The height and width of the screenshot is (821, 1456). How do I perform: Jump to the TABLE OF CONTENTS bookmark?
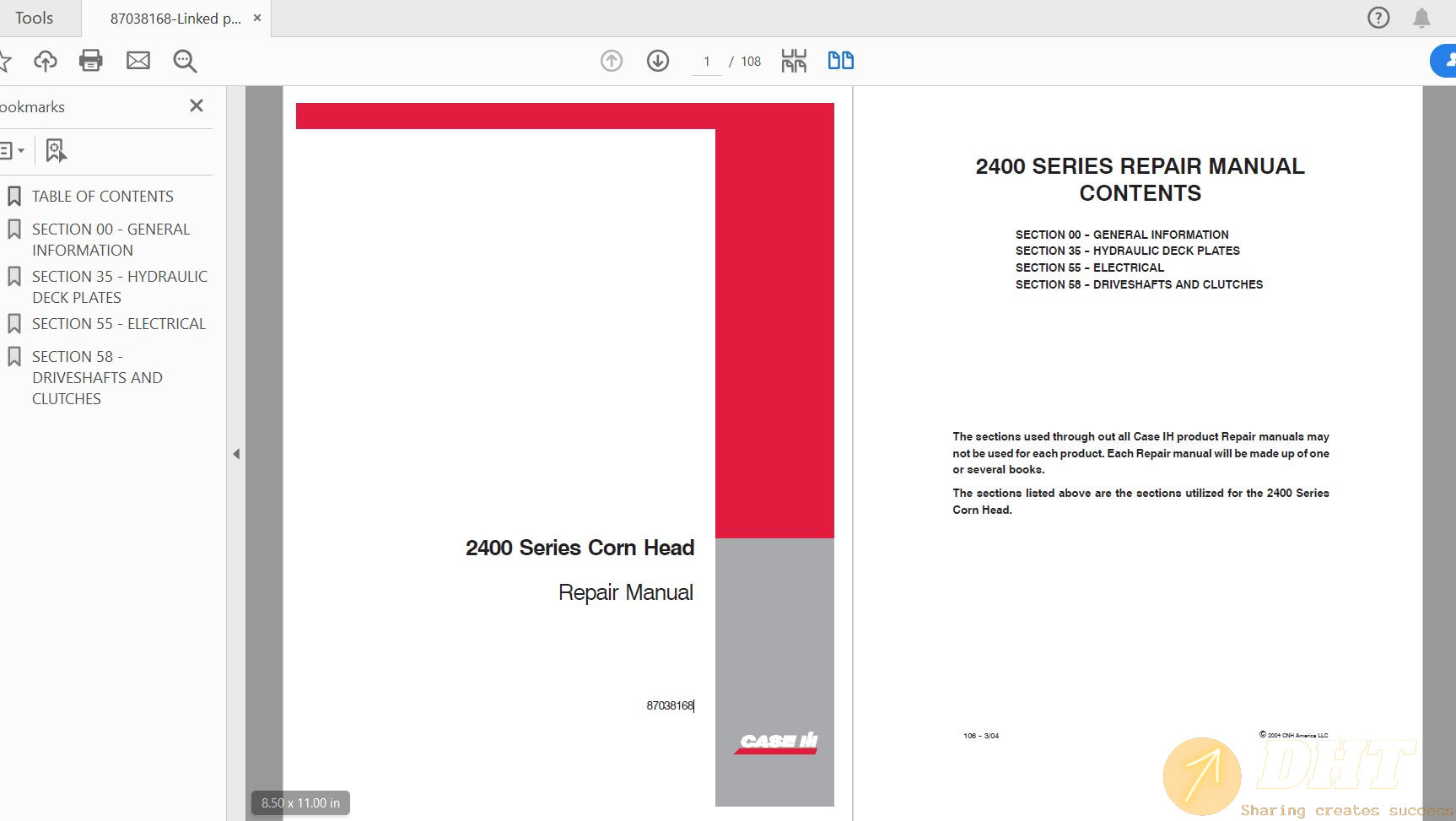[103, 196]
